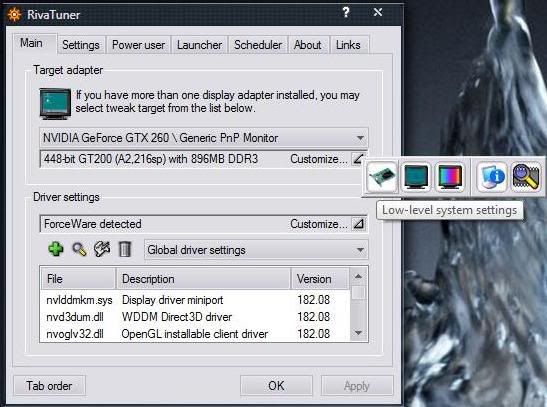Open hardware monitoring magnifier icon
The height and width of the screenshot is (407, 547).
click(526, 177)
